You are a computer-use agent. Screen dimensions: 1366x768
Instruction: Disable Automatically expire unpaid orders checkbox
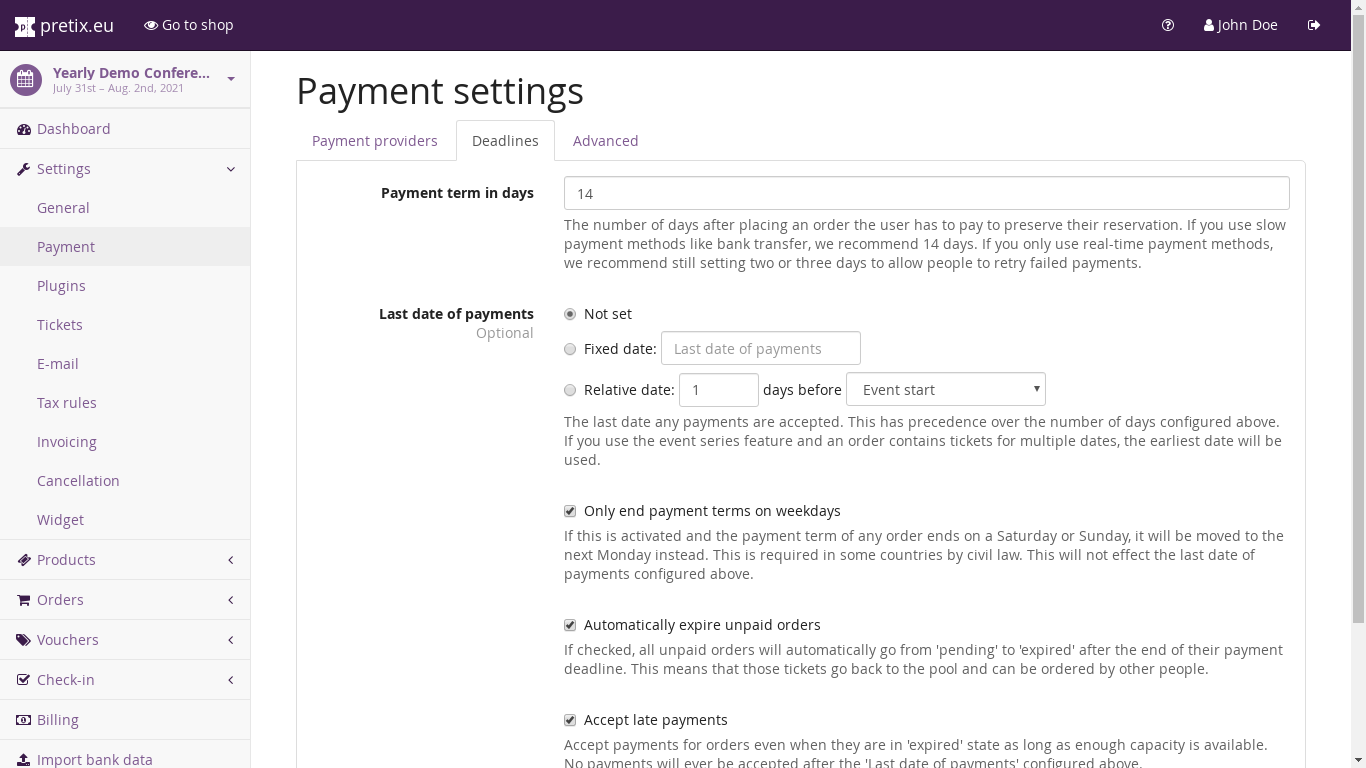570,625
